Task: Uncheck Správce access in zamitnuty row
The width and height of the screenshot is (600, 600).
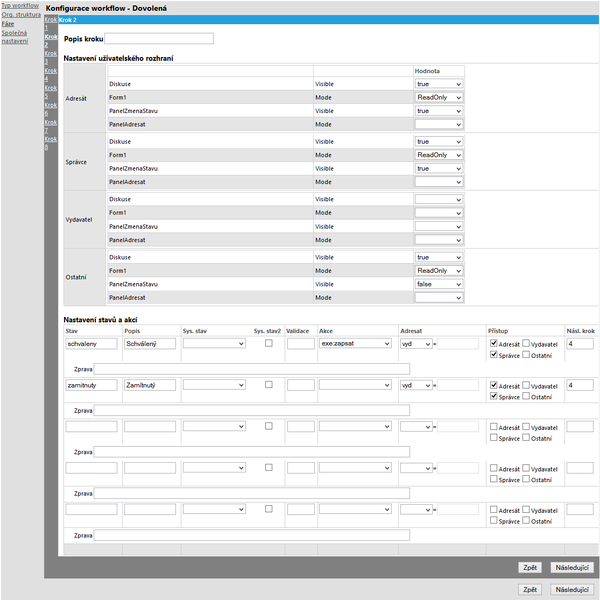Action: tap(494, 396)
